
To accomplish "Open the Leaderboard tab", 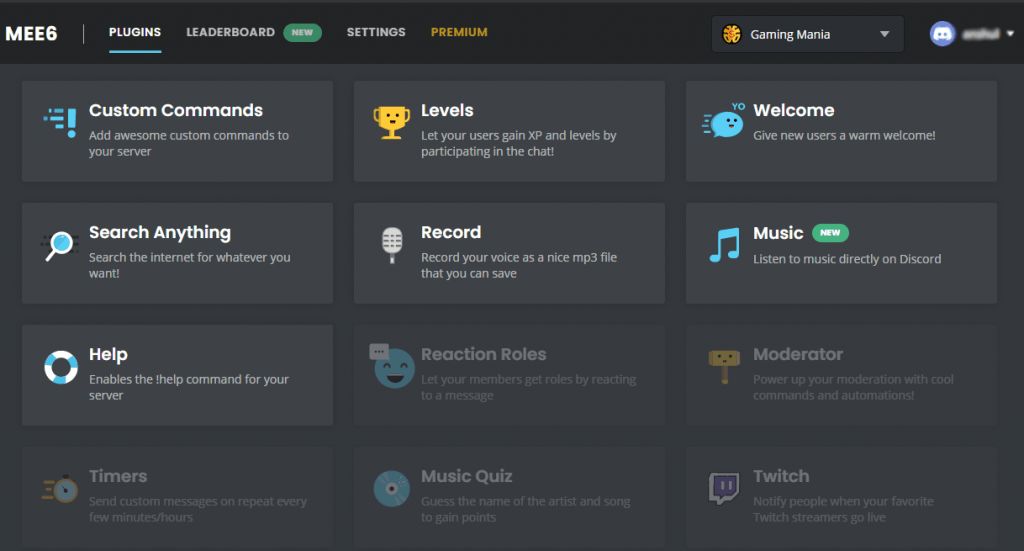I will [x=231, y=32].
